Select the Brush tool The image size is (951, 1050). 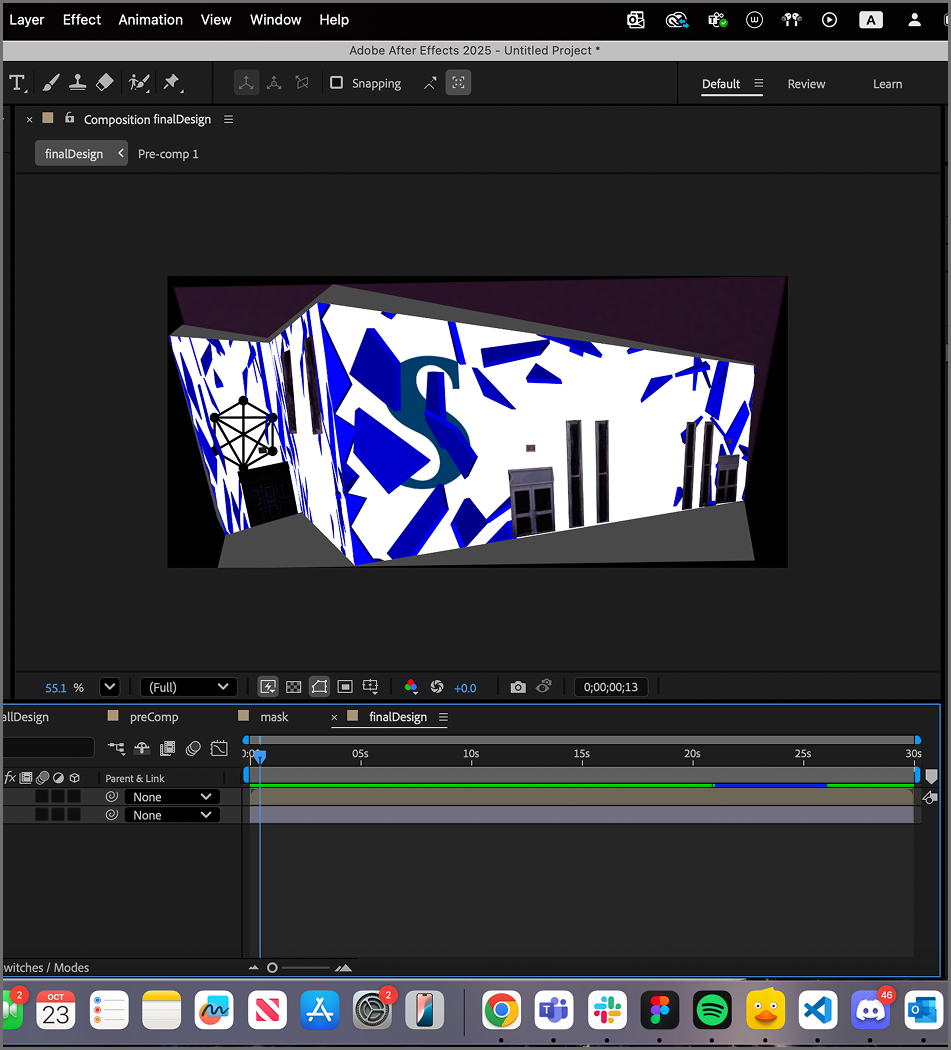click(x=51, y=82)
